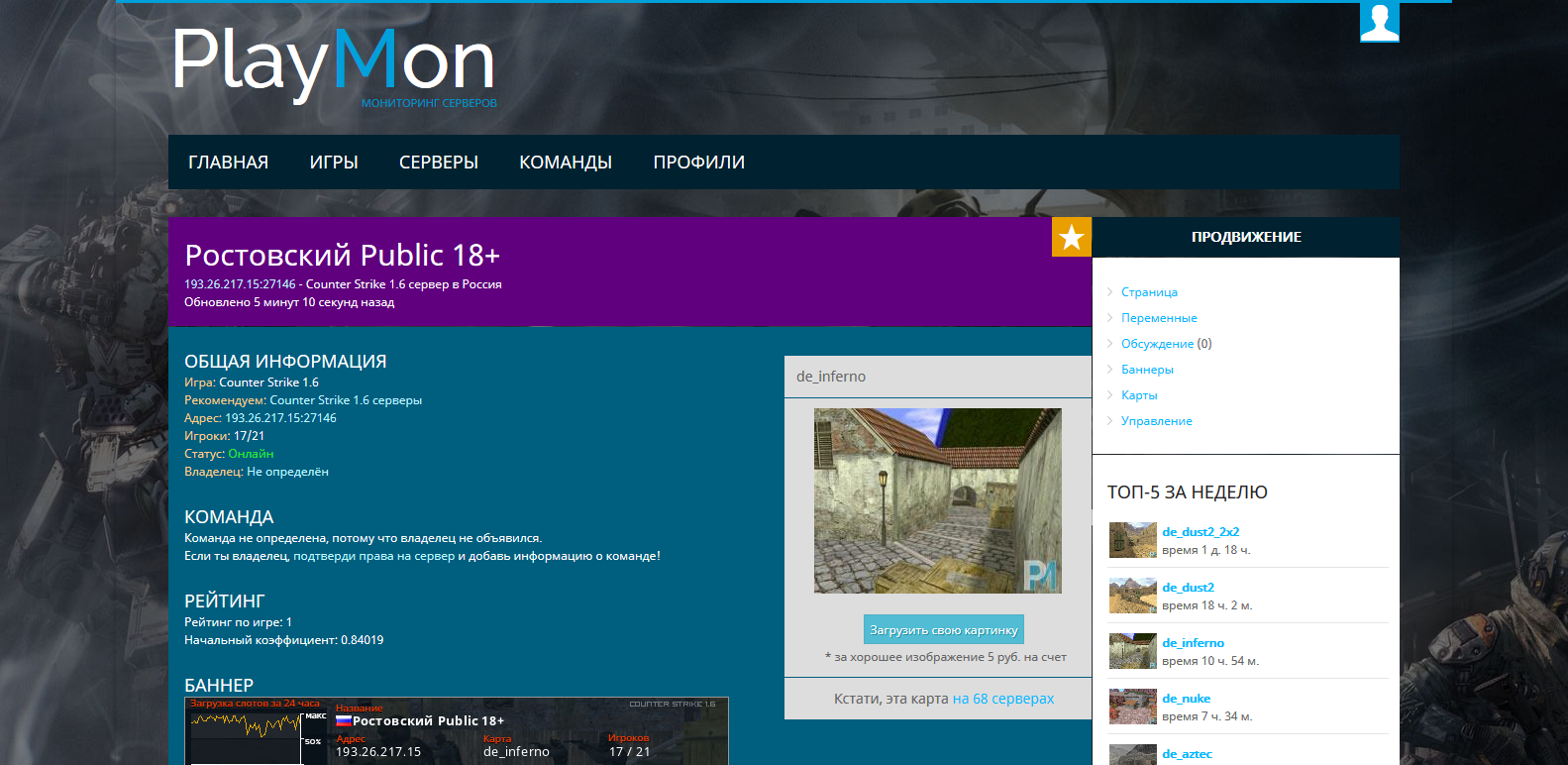1568x765 pixels.
Task: Click the gold star favorite icon
Action: click(1071, 237)
